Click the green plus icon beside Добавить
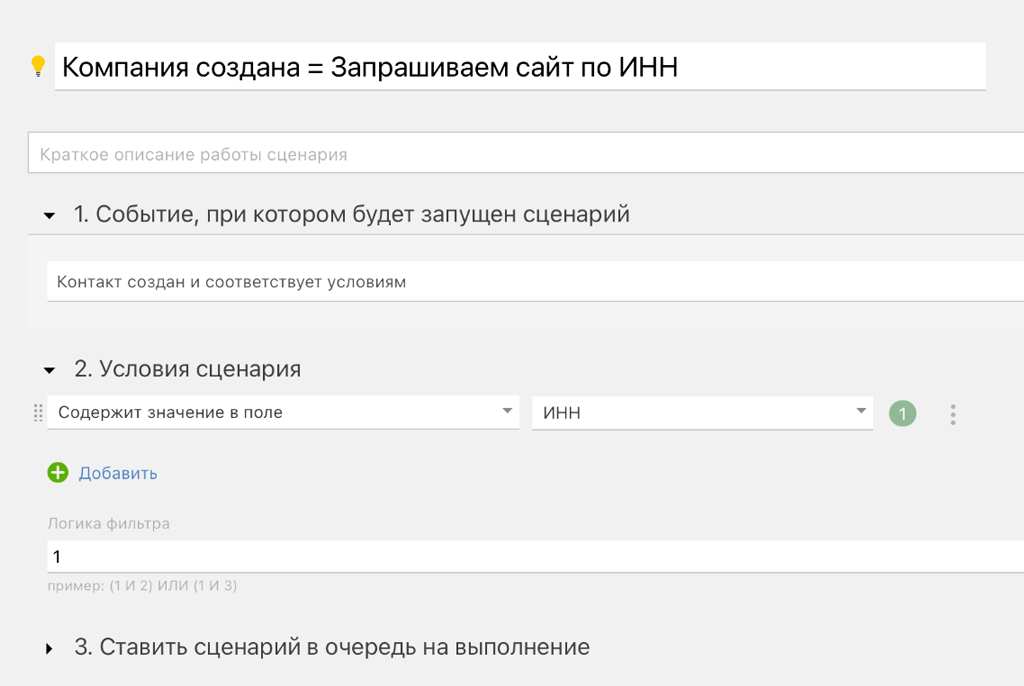1024x686 pixels. 57,472
